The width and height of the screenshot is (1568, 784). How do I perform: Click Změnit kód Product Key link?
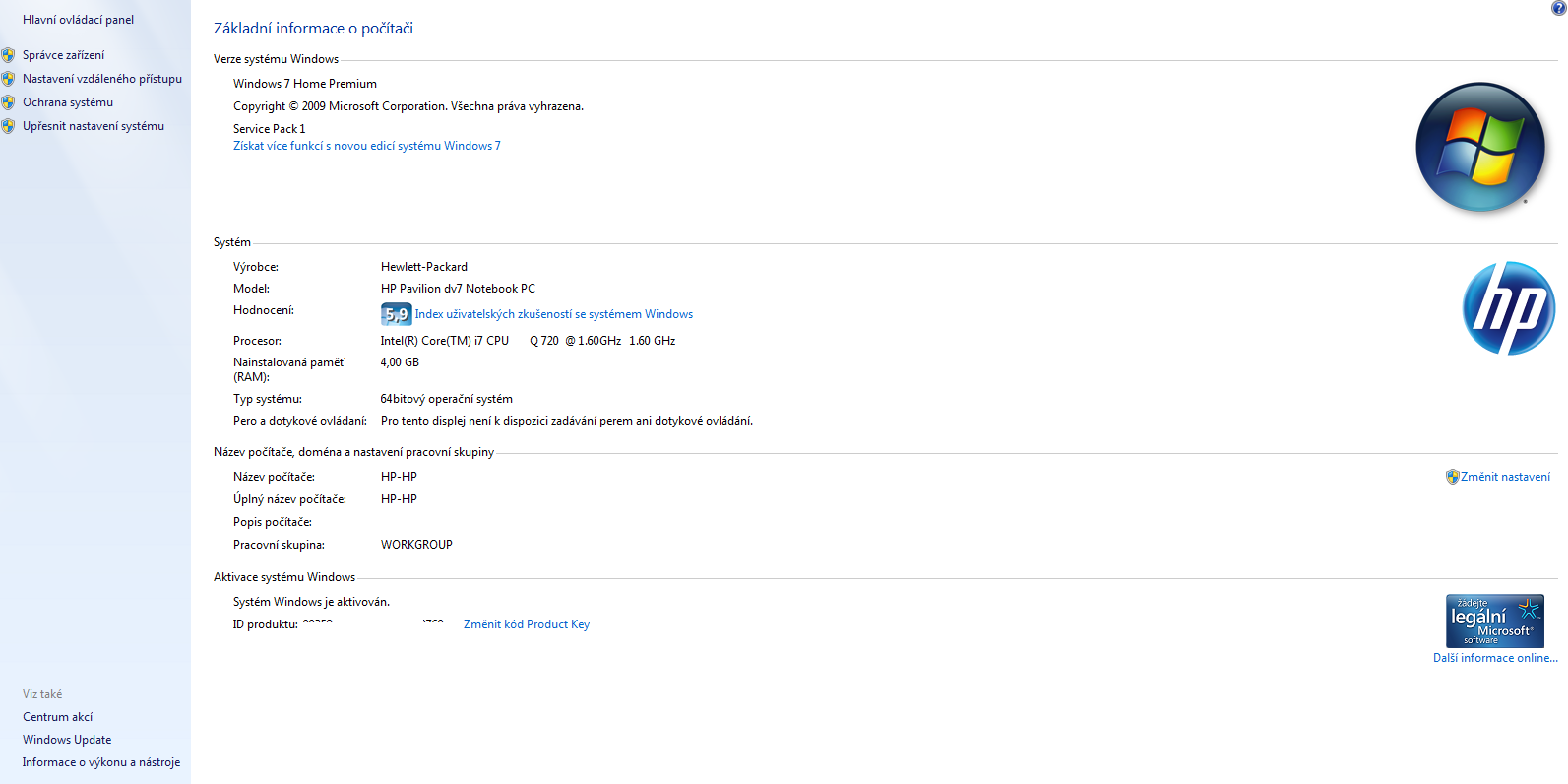[527, 624]
